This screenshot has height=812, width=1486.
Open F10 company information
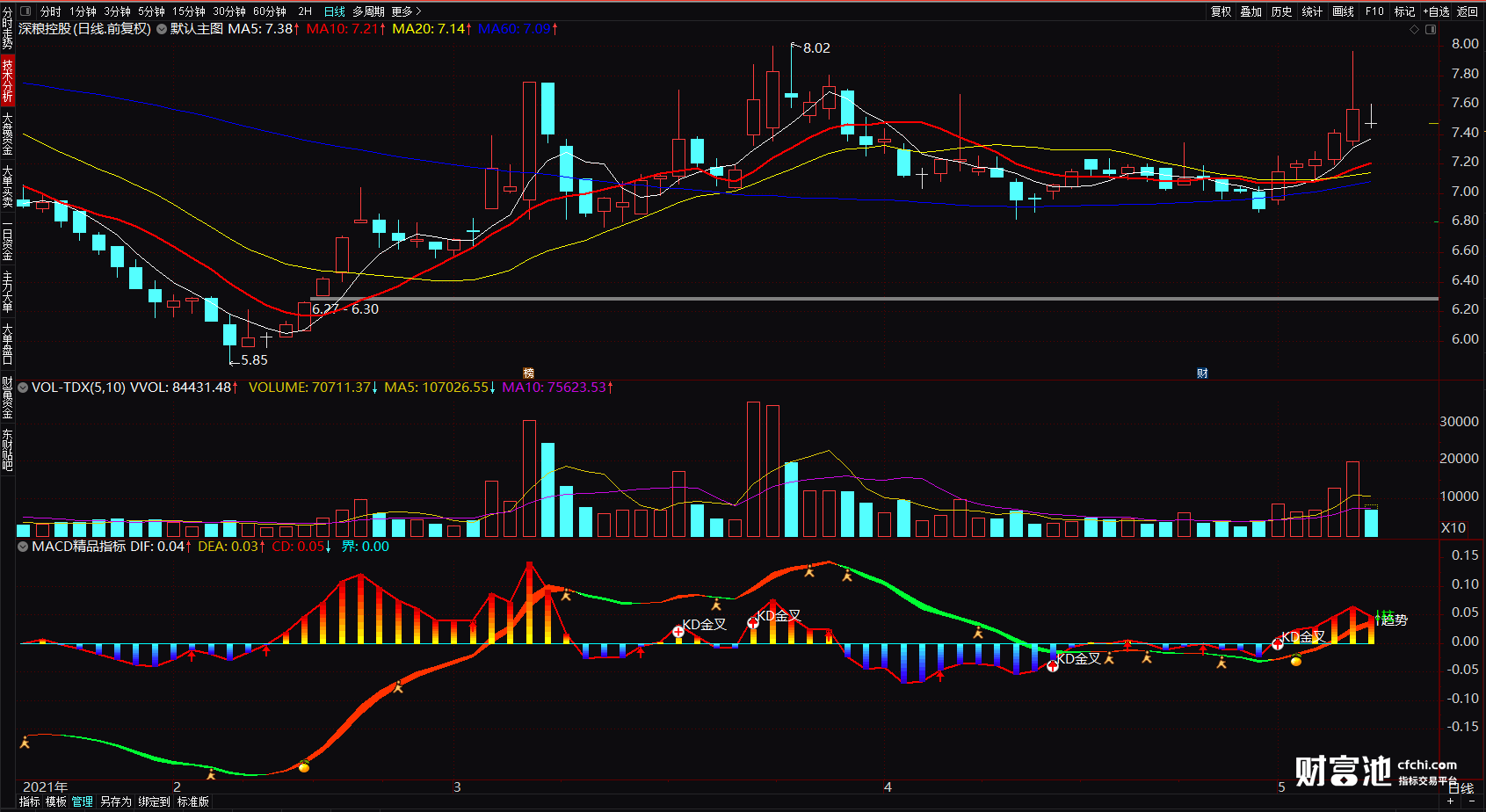1374,11
